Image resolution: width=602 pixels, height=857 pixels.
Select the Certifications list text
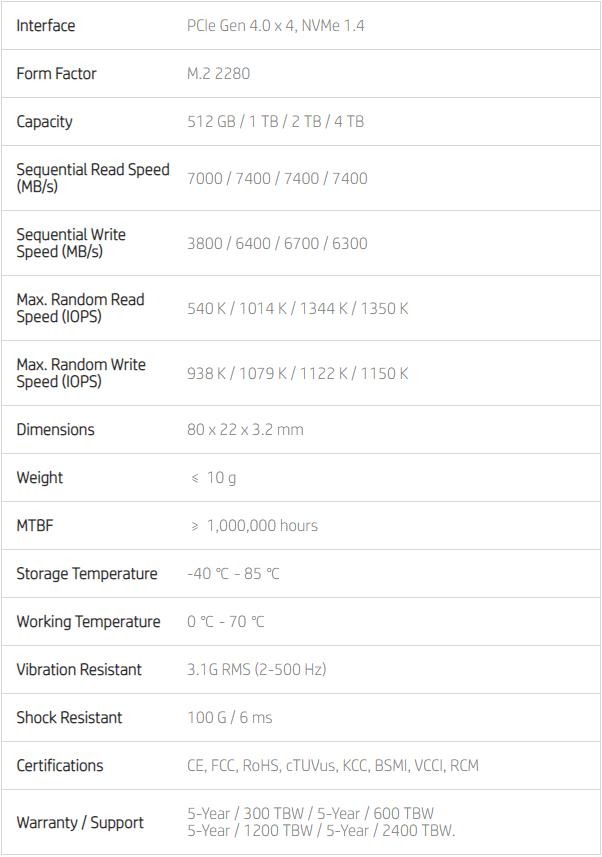tap(332, 766)
